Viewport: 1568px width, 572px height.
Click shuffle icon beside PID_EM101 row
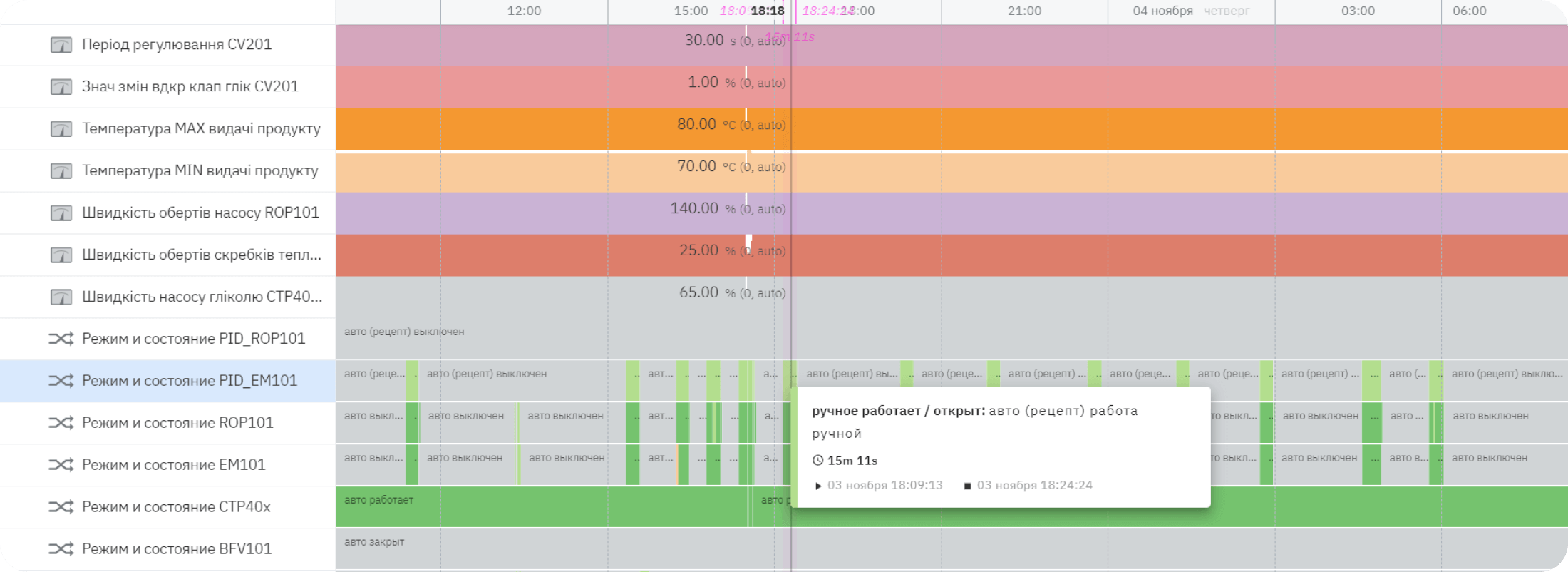tap(61, 381)
